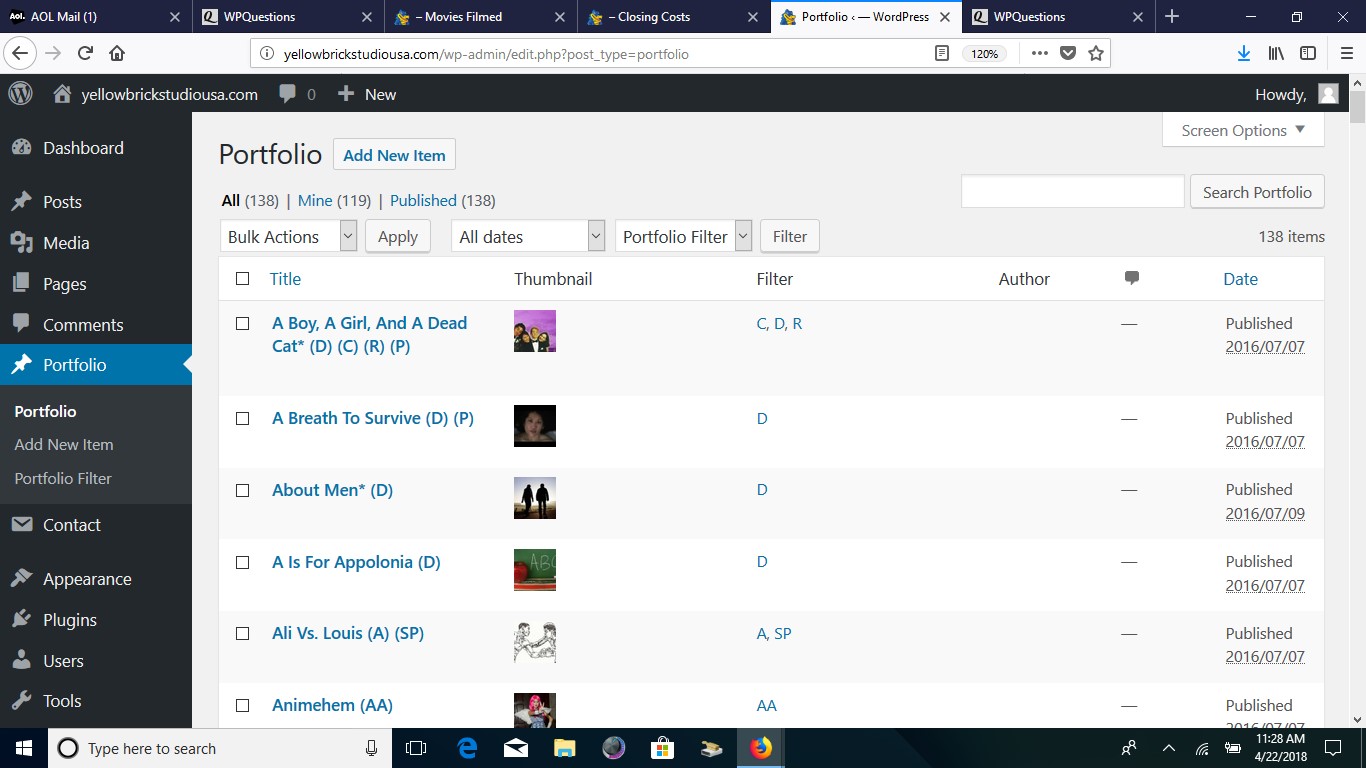Click the Media icon in sidebar

(x=21, y=243)
